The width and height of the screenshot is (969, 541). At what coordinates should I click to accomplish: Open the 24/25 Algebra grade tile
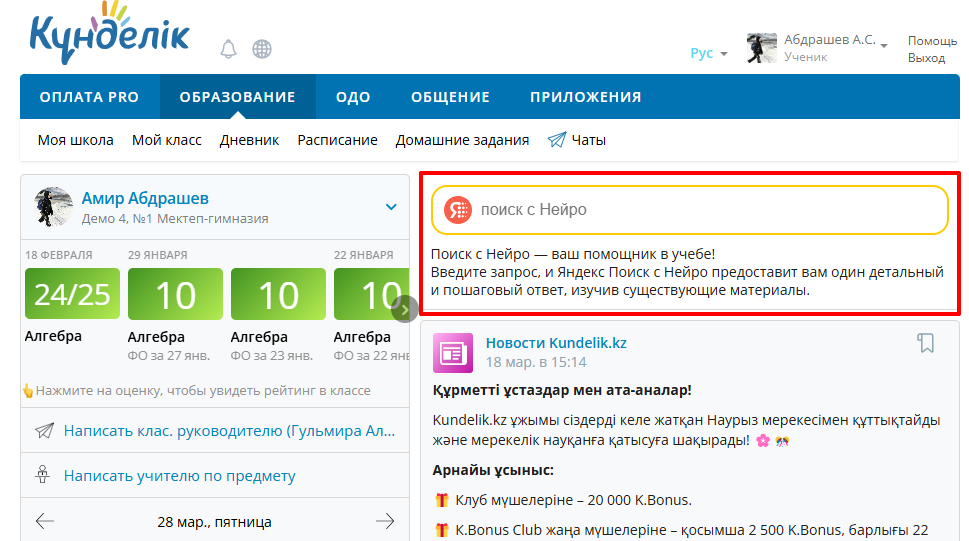coord(72,294)
